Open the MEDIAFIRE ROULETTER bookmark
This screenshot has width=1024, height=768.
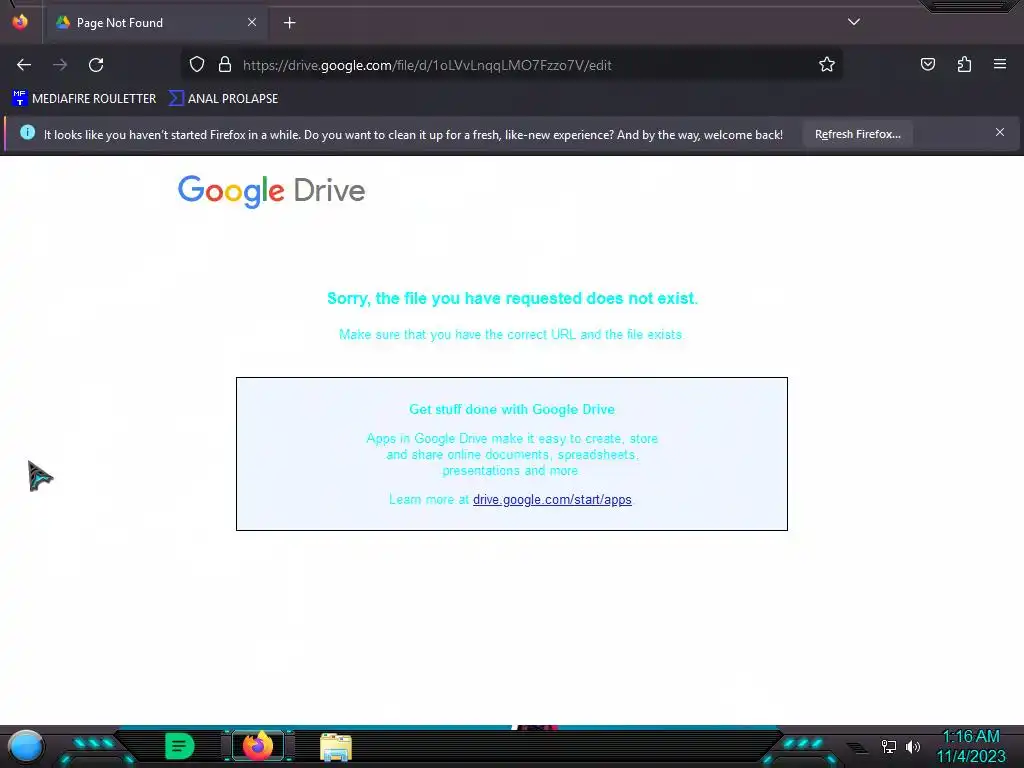click(x=84, y=99)
